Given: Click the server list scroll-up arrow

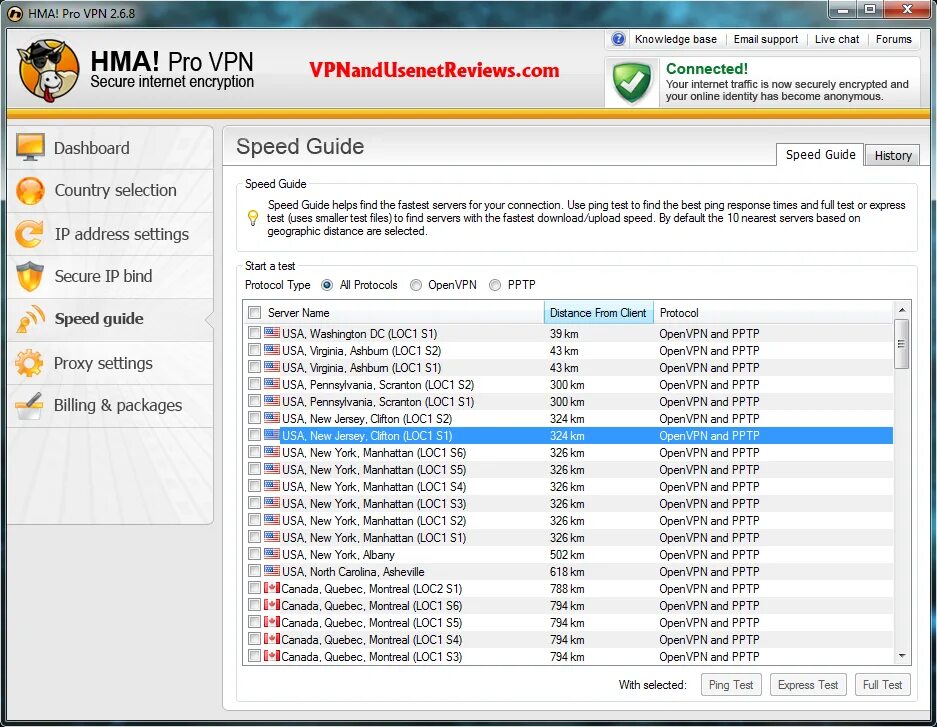Looking at the screenshot, I should [902, 309].
